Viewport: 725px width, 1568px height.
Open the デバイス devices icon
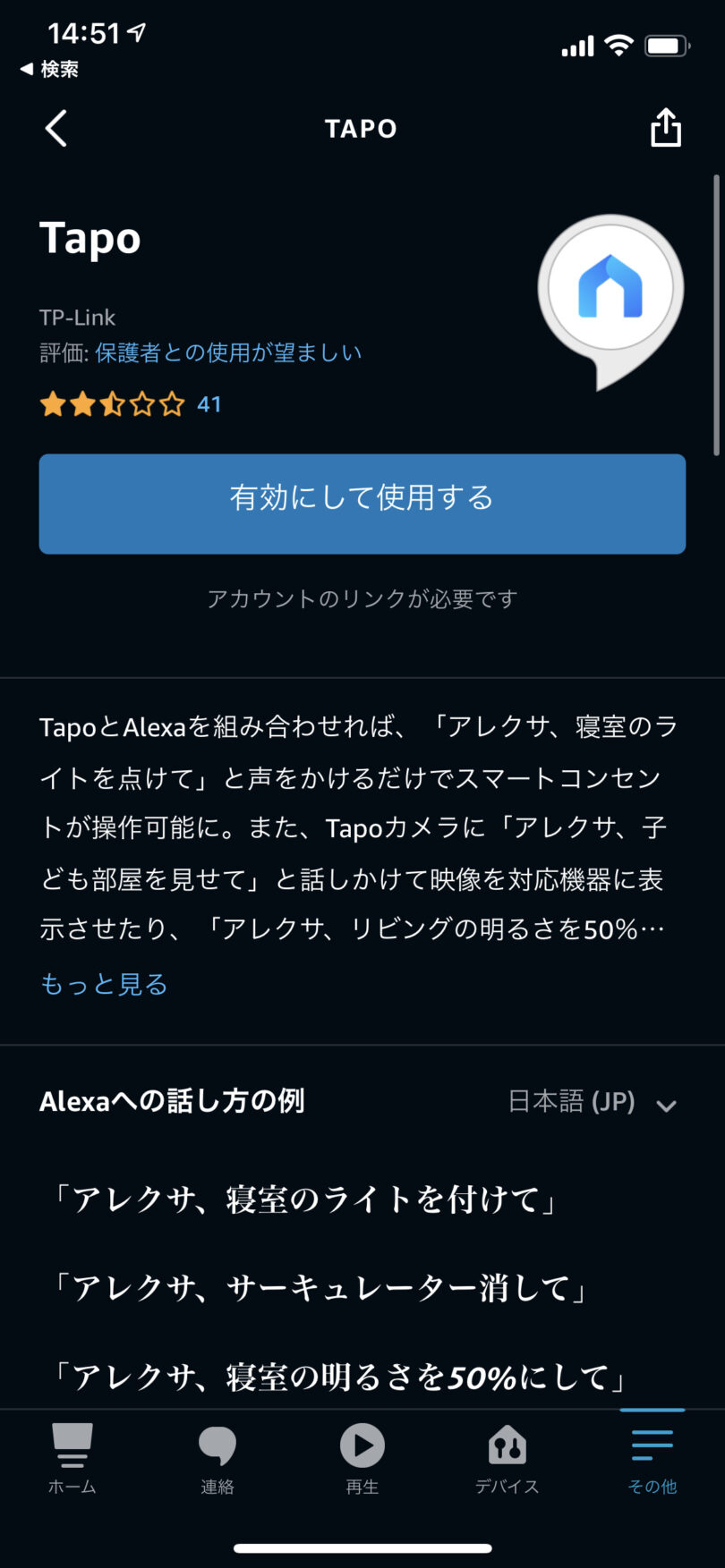507,1445
